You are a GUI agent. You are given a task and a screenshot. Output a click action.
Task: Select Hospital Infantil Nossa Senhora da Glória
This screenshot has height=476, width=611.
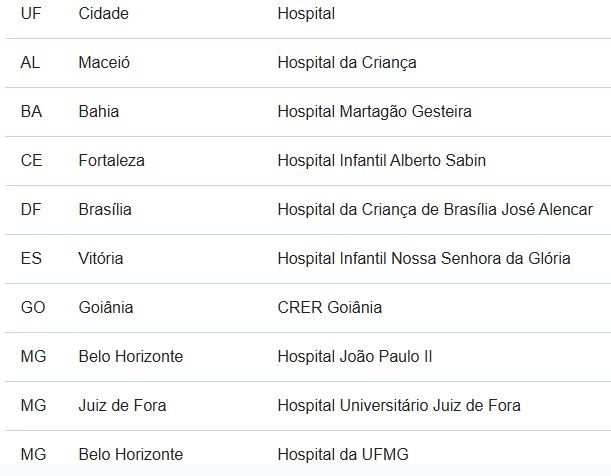click(424, 259)
